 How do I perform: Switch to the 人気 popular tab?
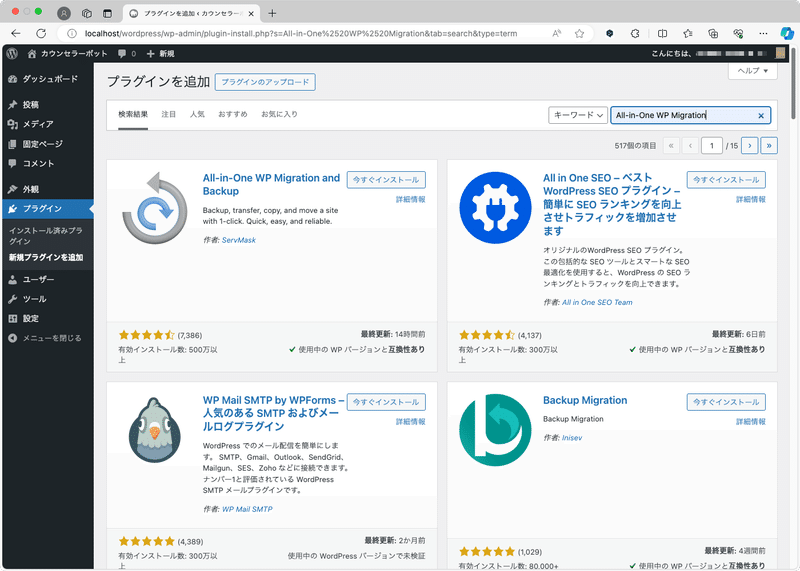(197, 114)
